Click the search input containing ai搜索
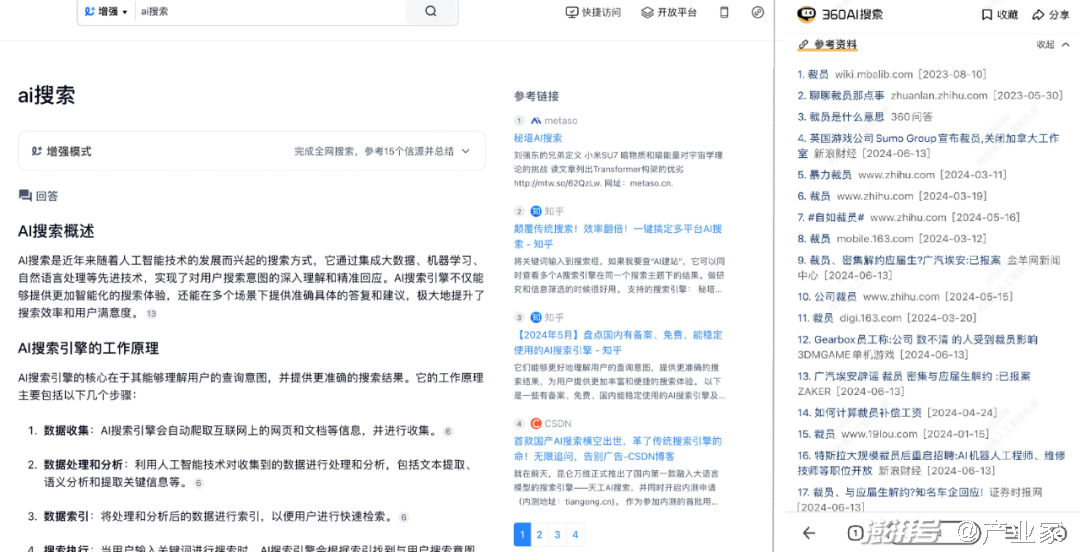This screenshot has width=1080, height=552. tap(270, 12)
